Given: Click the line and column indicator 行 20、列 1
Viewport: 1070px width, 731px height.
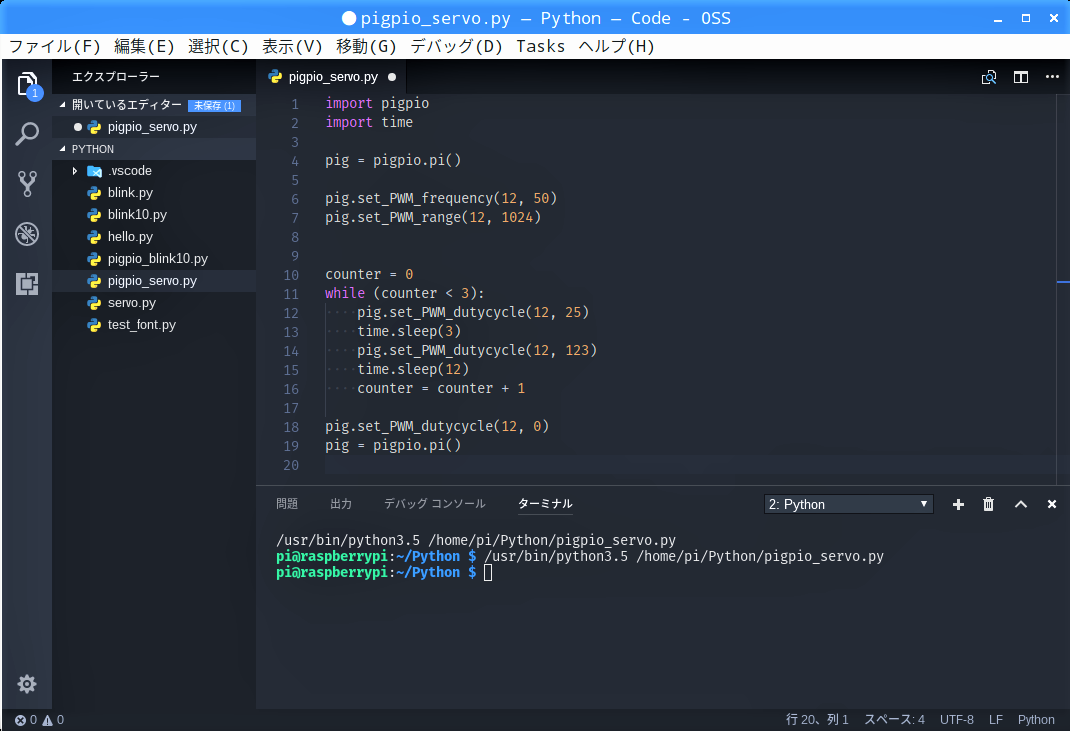Looking at the screenshot, I should coord(817,720).
